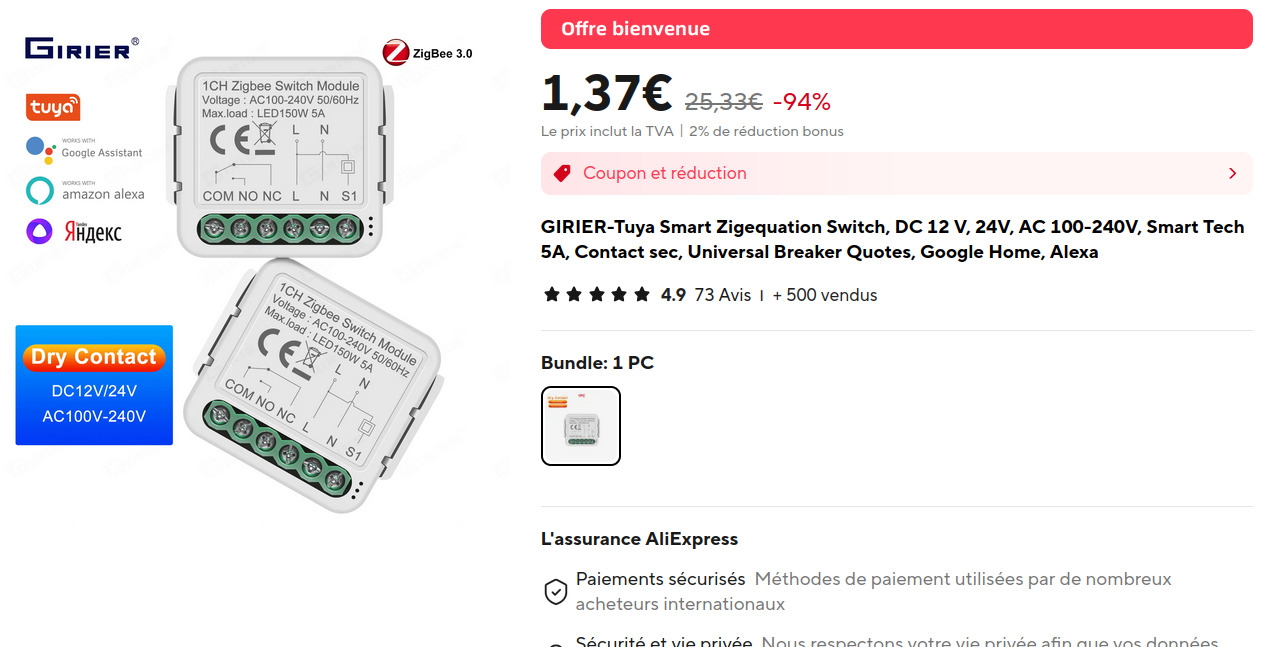
Task: Click the Amazon Alexa icon
Action: pos(40,190)
